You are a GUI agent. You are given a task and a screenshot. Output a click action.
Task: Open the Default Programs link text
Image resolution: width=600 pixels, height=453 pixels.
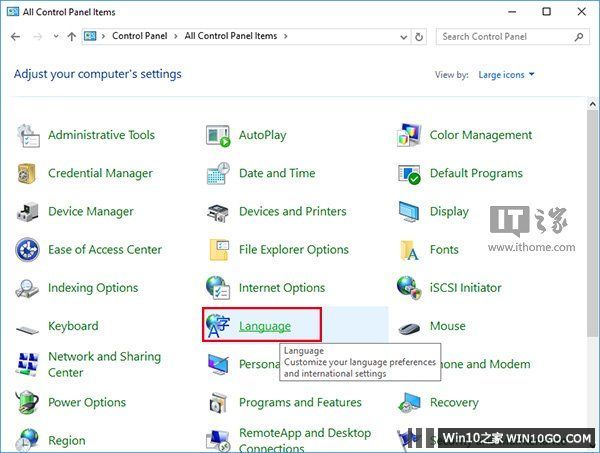pos(476,173)
